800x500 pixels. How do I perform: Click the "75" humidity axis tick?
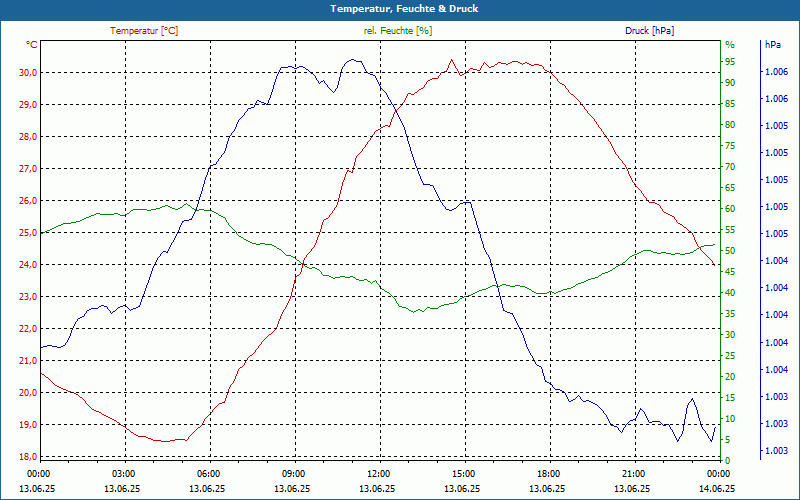click(x=730, y=146)
